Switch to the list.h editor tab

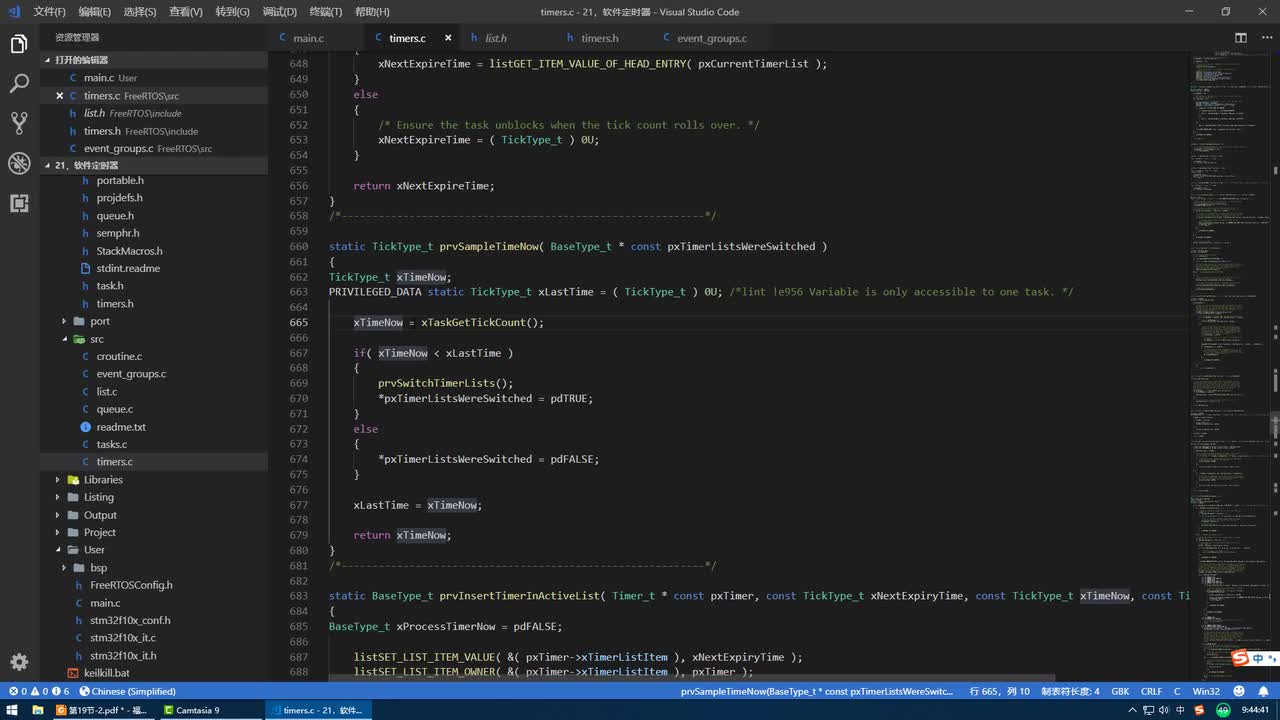tap(496, 38)
